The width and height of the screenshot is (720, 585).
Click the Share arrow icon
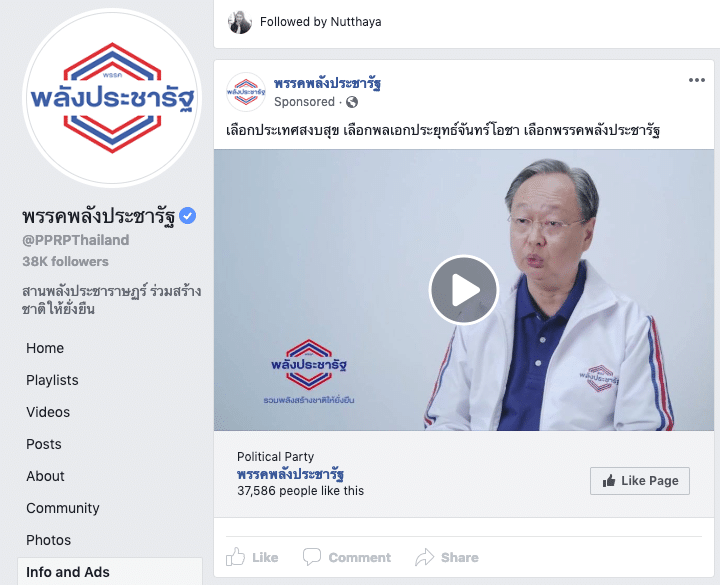pyautogui.click(x=424, y=557)
